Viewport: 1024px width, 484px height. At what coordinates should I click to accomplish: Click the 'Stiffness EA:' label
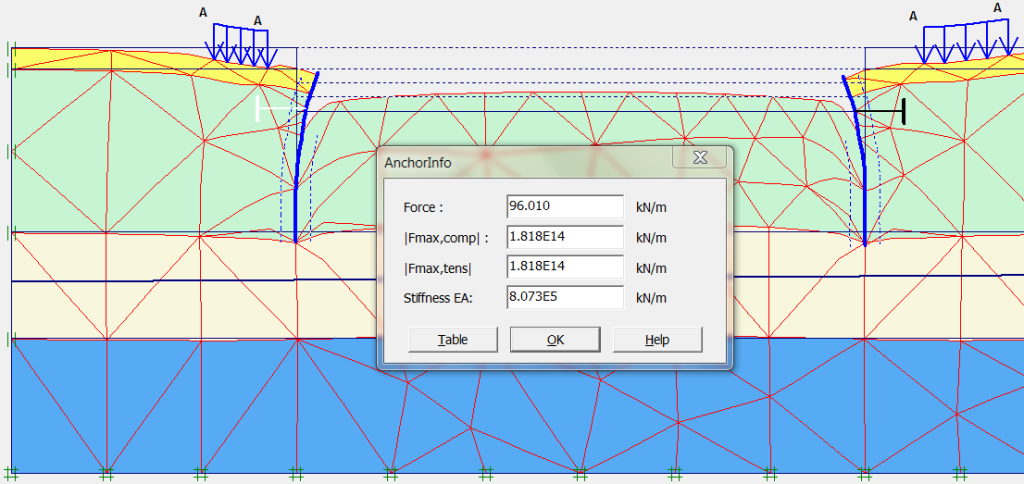438,298
